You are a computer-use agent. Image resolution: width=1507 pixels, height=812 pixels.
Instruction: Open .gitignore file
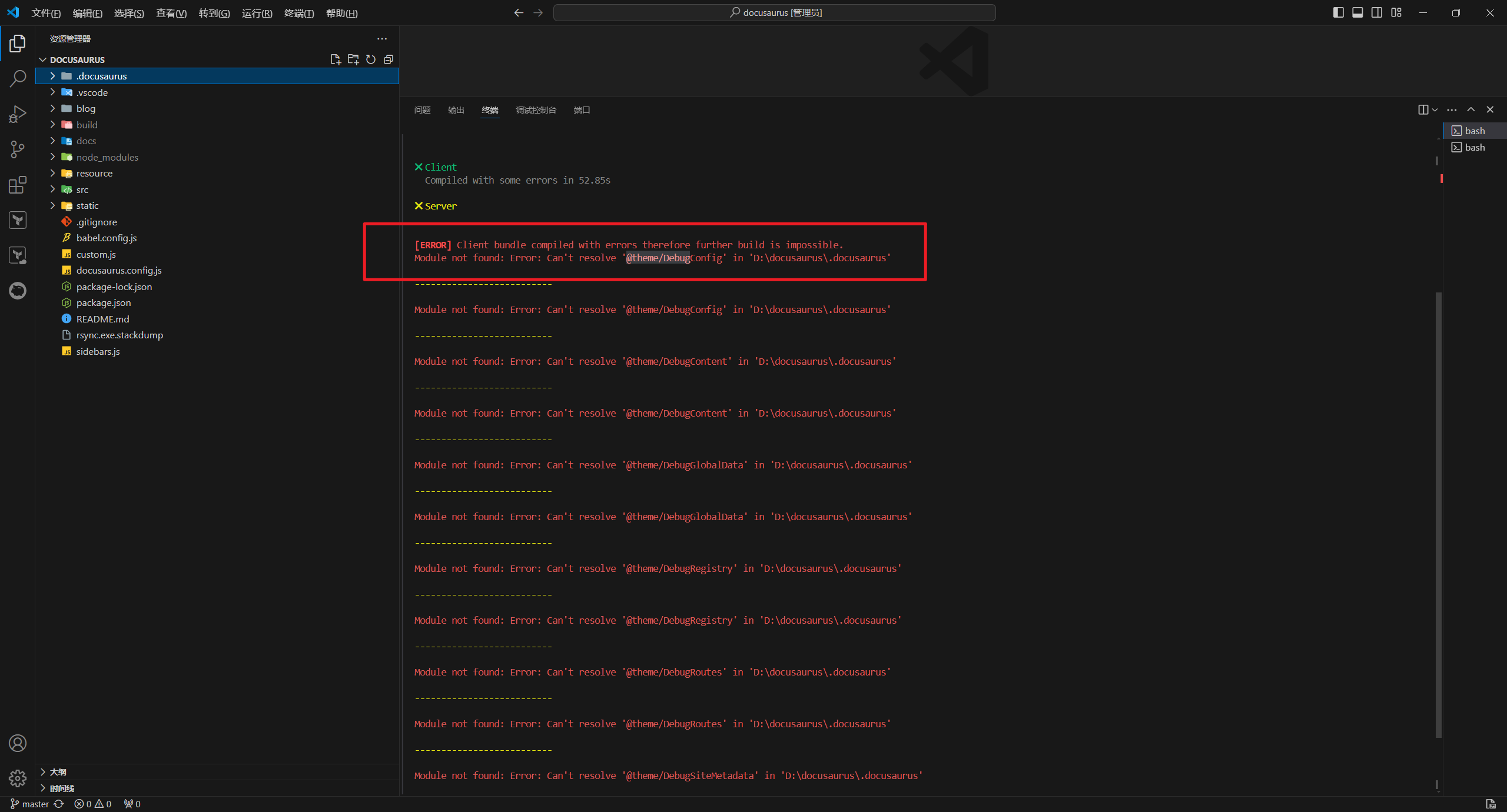coord(217,222)
